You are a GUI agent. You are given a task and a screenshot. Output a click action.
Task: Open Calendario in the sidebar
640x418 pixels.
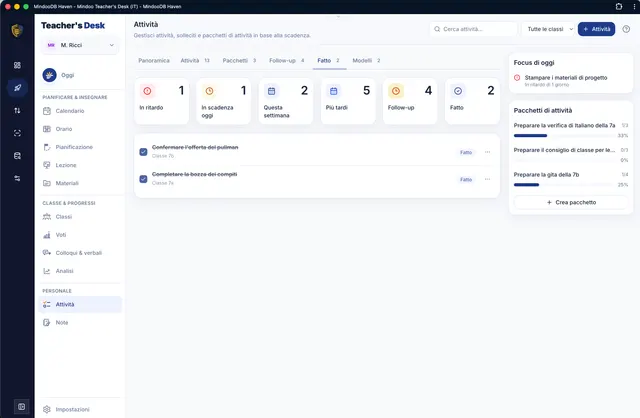(80, 111)
